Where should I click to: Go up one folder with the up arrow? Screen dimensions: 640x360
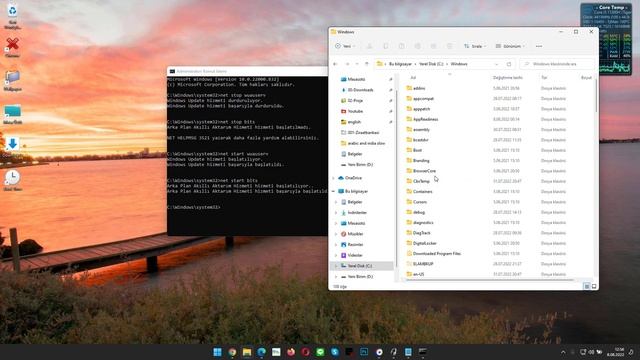pyautogui.click(x=367, y=64)
